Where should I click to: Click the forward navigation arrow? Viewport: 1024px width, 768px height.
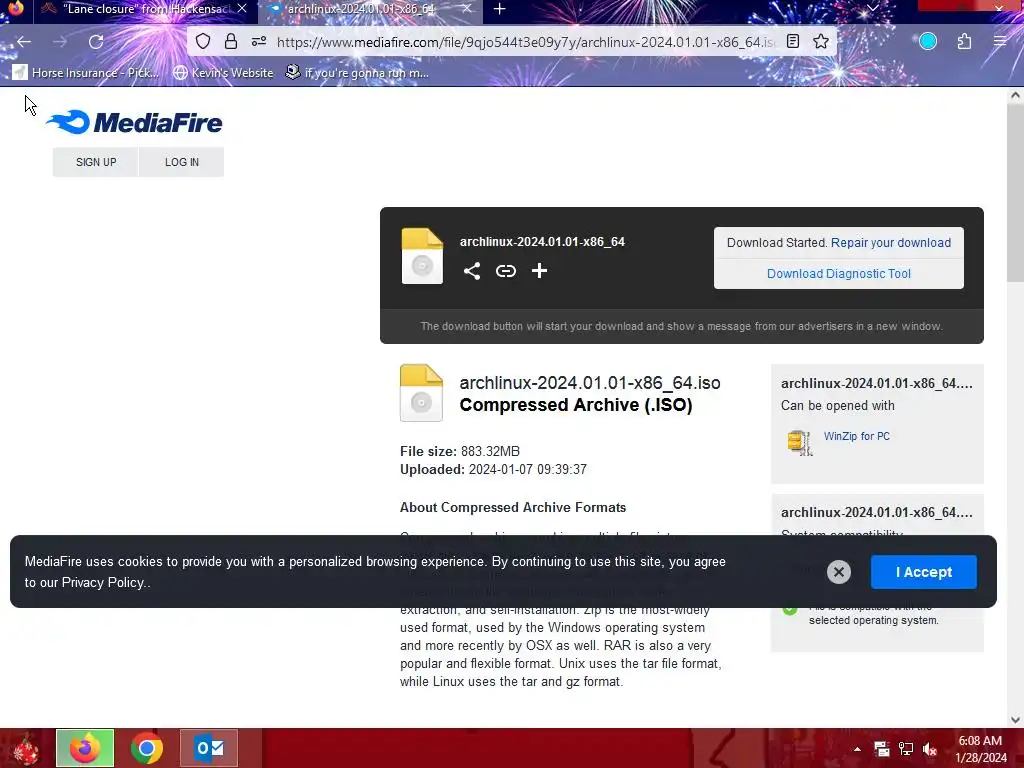(x=60, y=42)
